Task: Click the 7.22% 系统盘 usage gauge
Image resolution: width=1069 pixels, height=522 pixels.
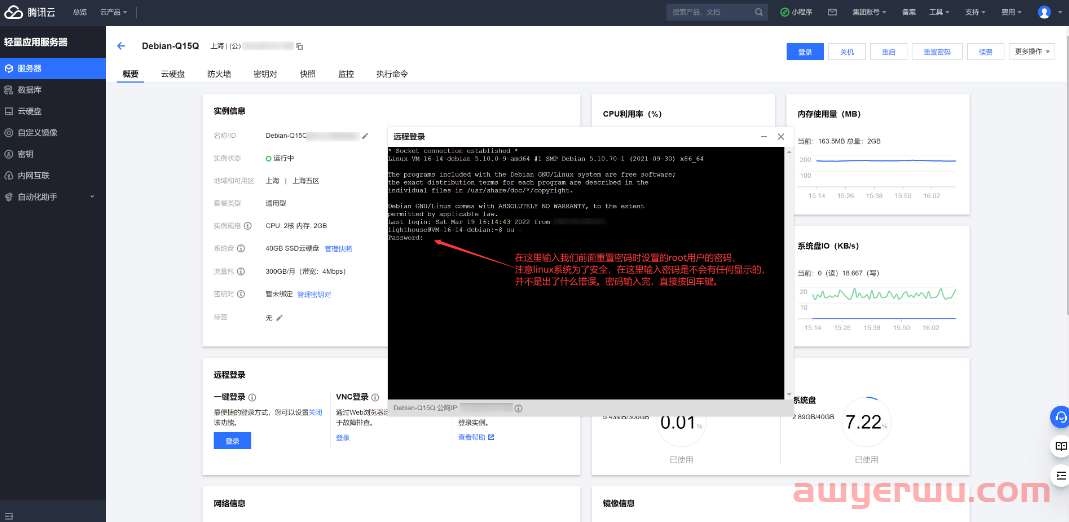Action: click(866, 423)
